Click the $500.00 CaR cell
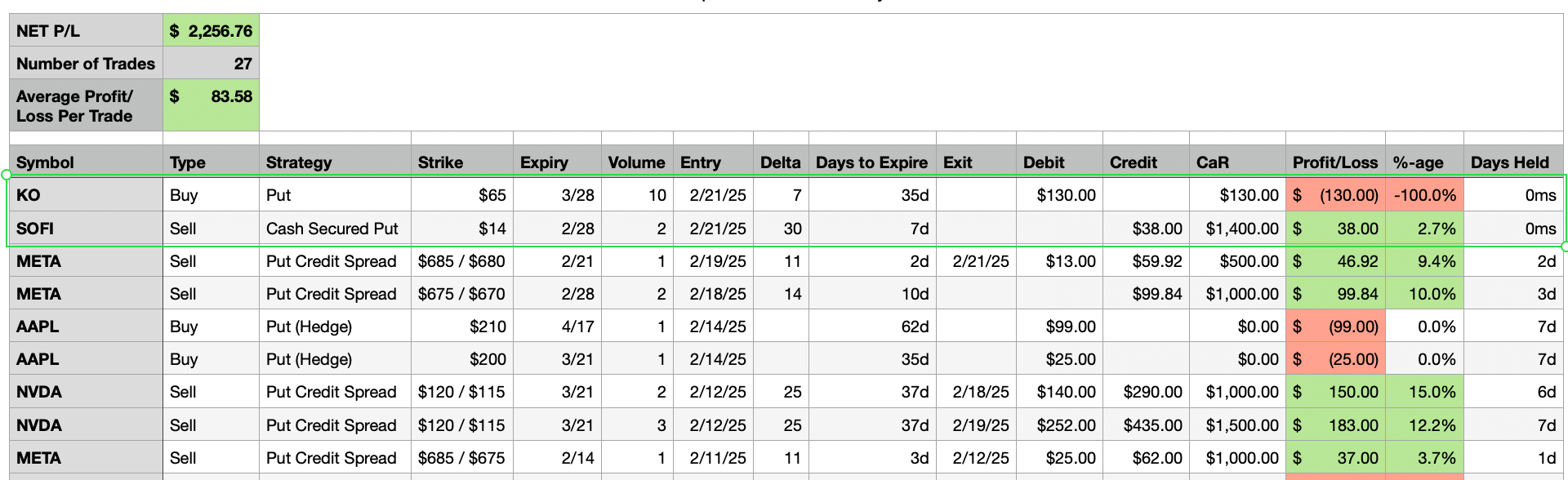 (x=1237, y=261)
